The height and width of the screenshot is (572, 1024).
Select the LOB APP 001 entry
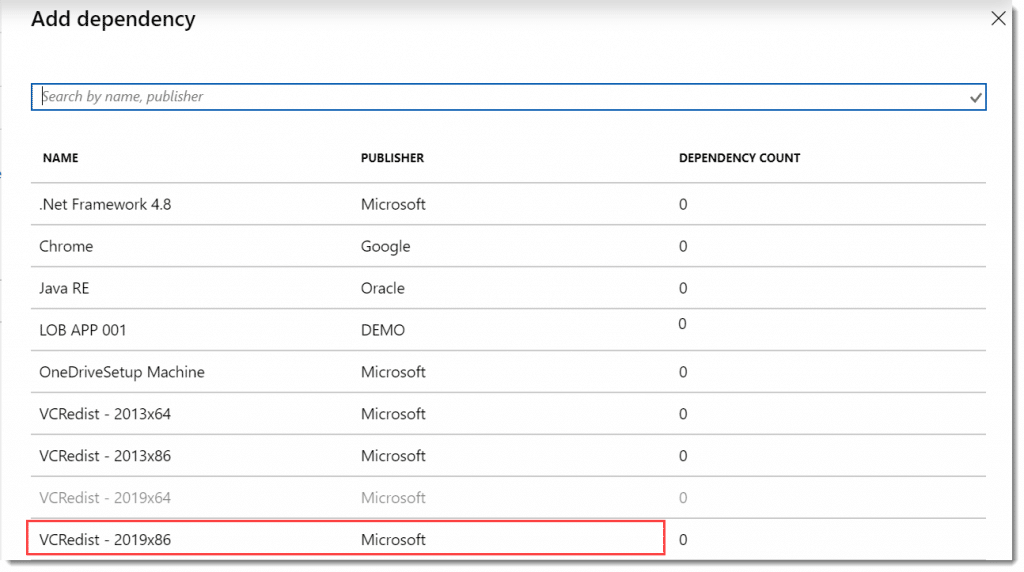(x=508, y=330)
